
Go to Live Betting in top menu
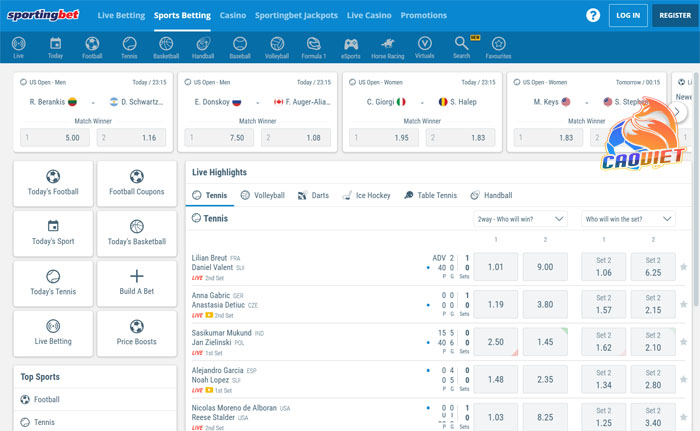point(121,15)
